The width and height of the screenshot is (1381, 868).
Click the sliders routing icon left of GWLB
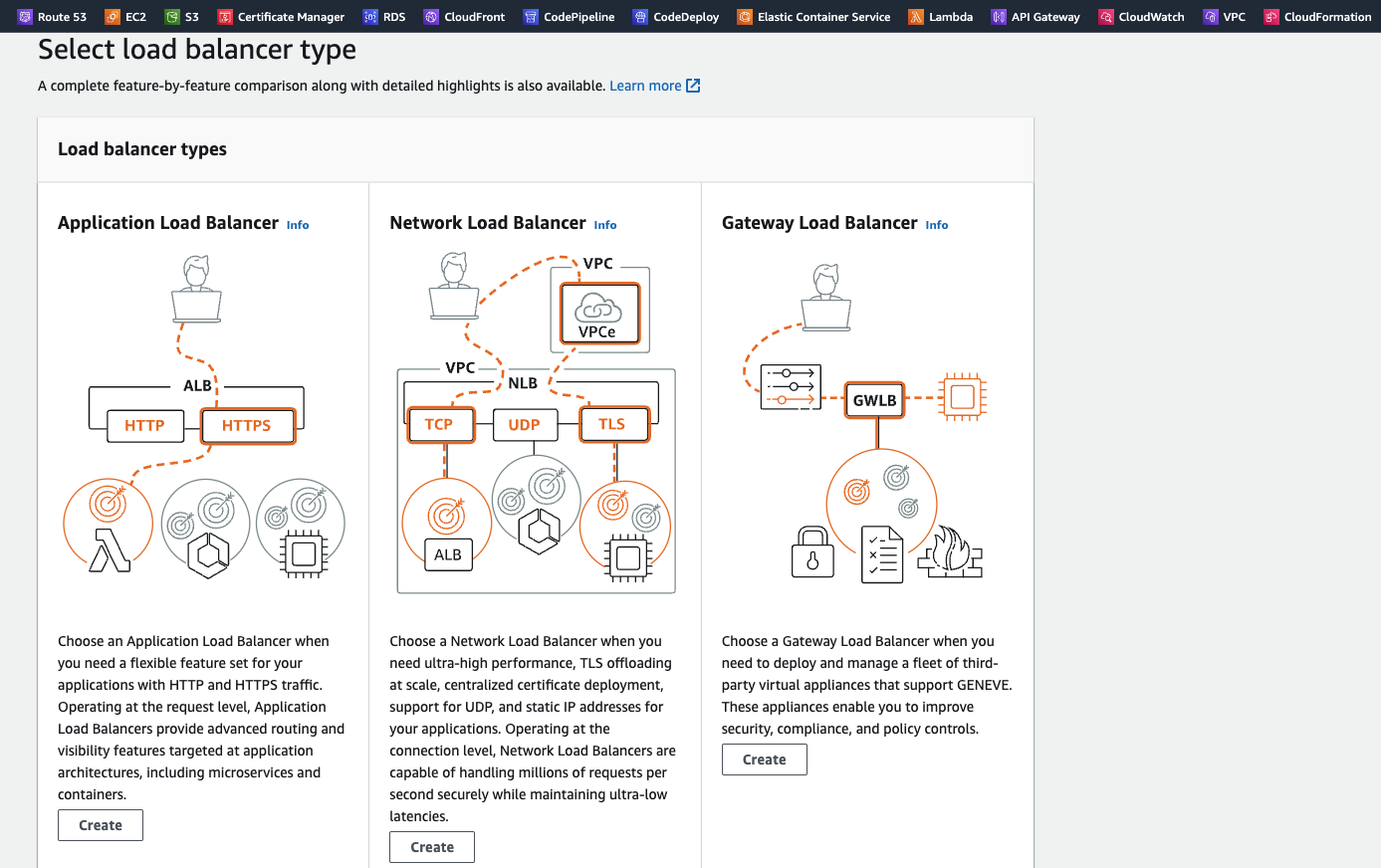pyautogui.click(x=792, y=387)
